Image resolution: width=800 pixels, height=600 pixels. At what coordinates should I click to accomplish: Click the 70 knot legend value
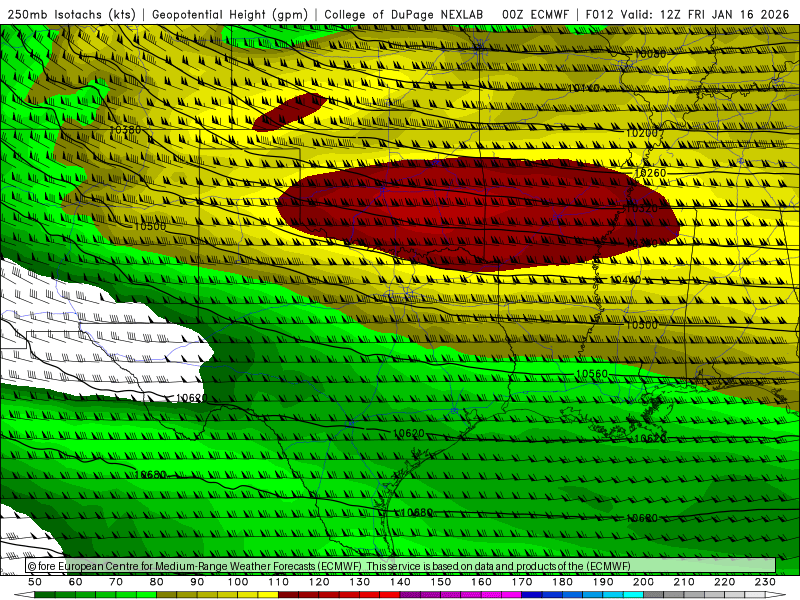click(116, 582)
